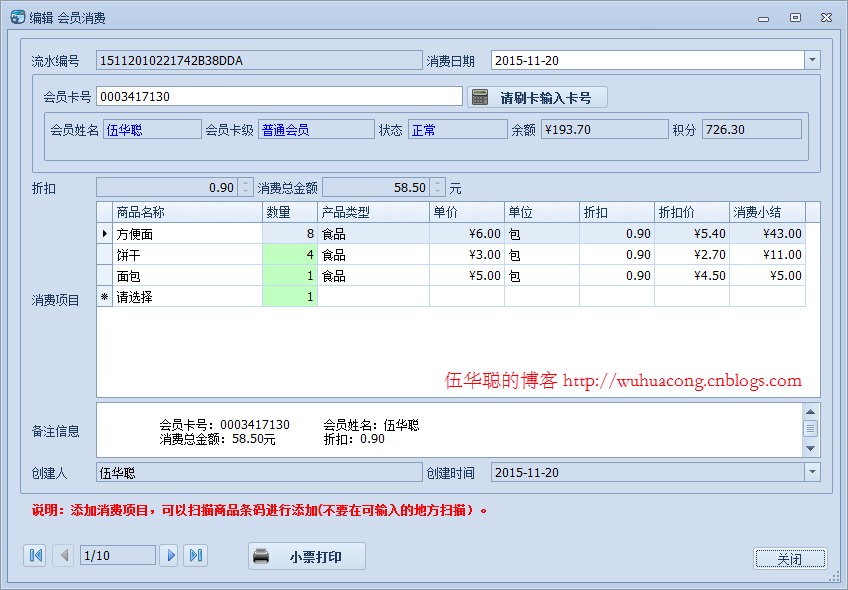This screenshot has height=590, width=848.
Task: Click the 余额 field ¥193.70
Action: [x=605, y=130]
